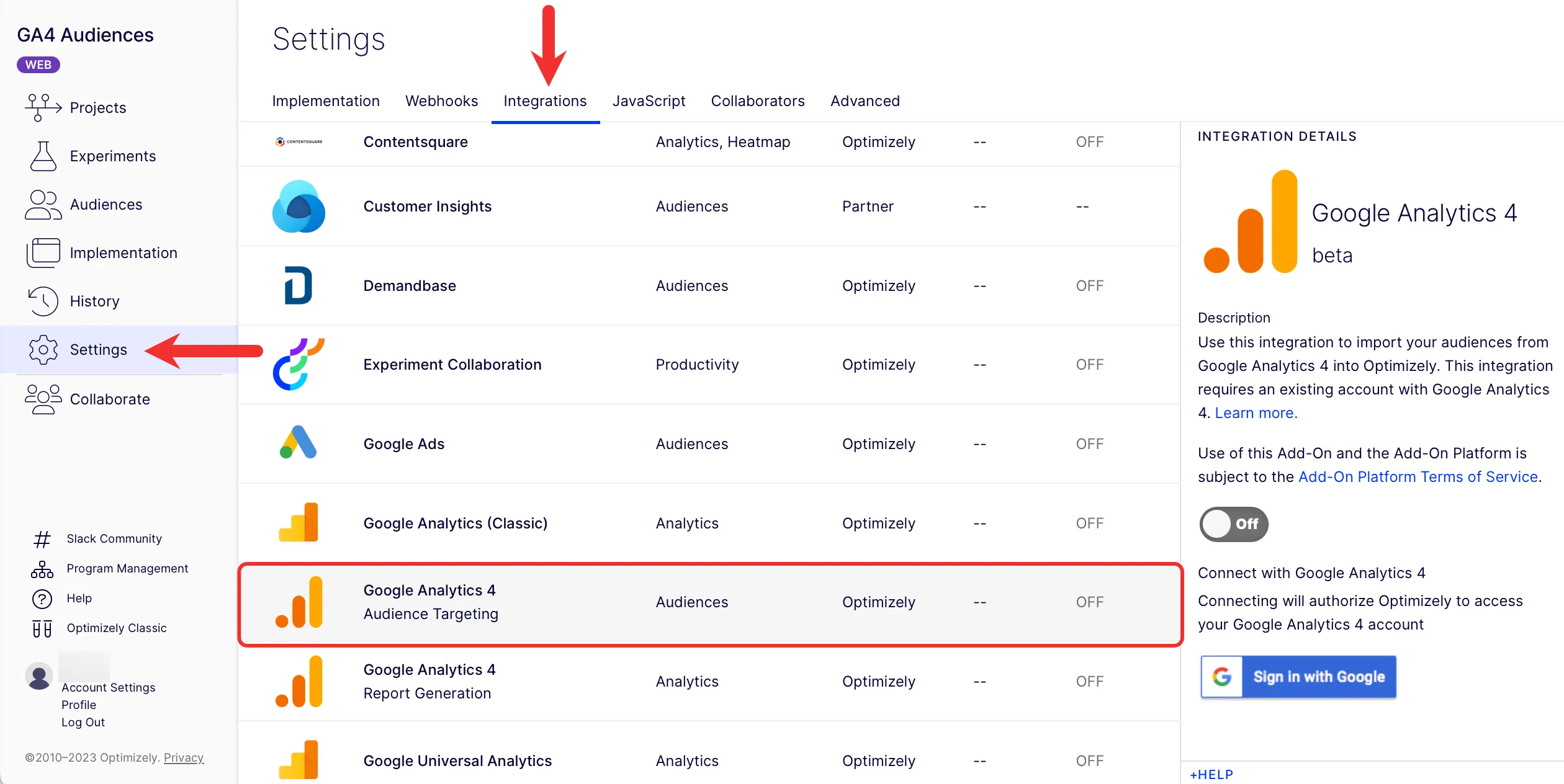Click the Collaborate group icon
The image size is (1564, 784).
(x=43, y=399)
